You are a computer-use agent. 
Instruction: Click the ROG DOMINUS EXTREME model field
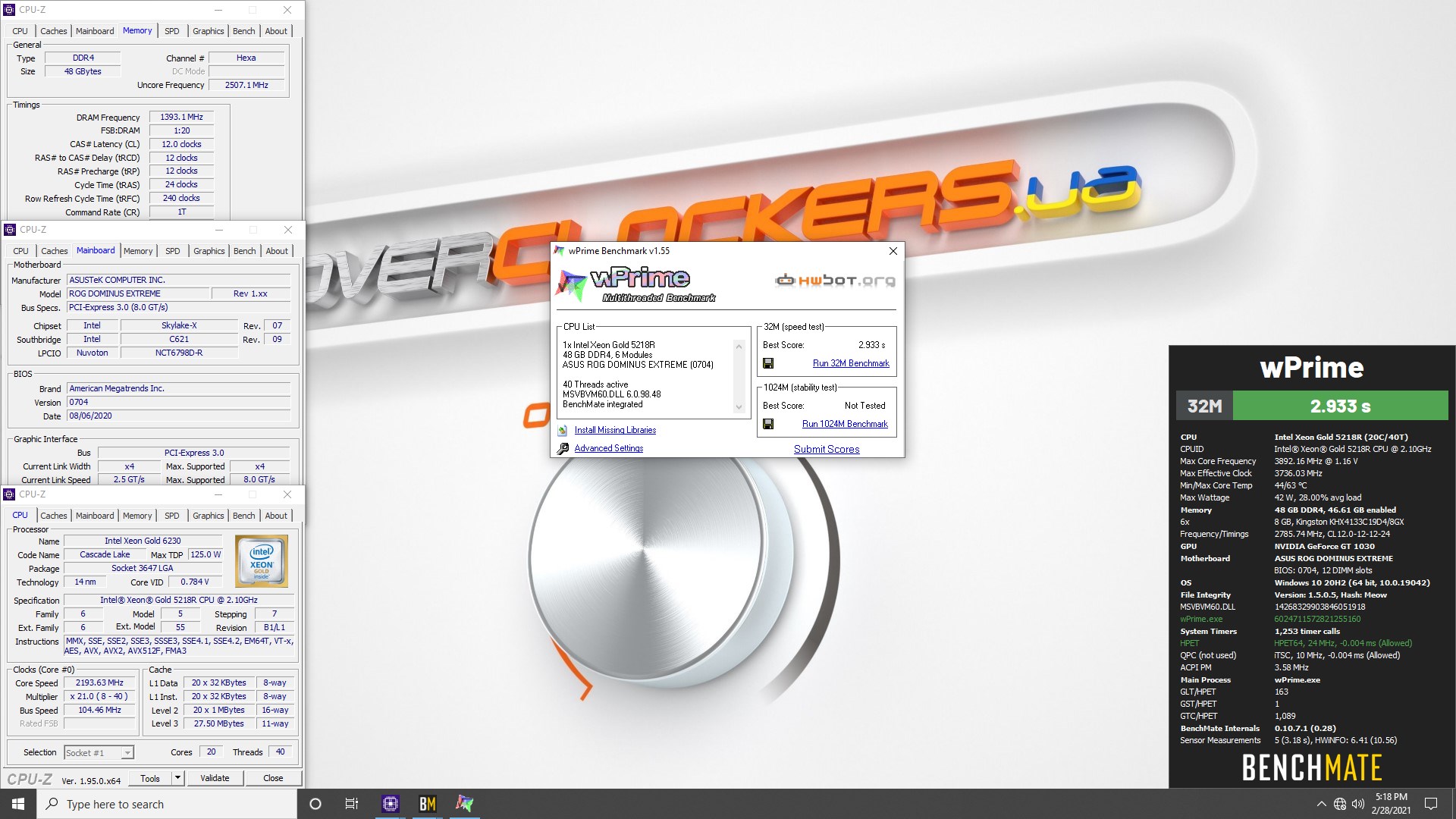coord(137,293)
